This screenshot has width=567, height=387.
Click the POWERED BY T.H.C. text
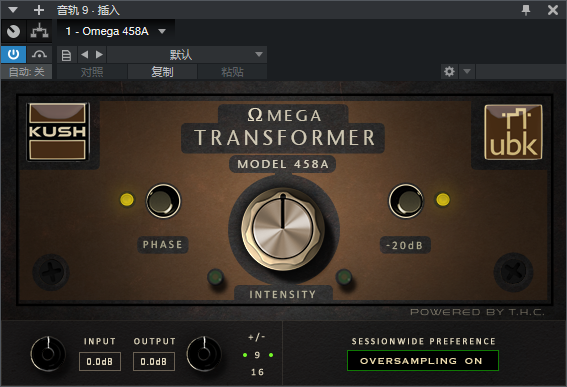477,312
